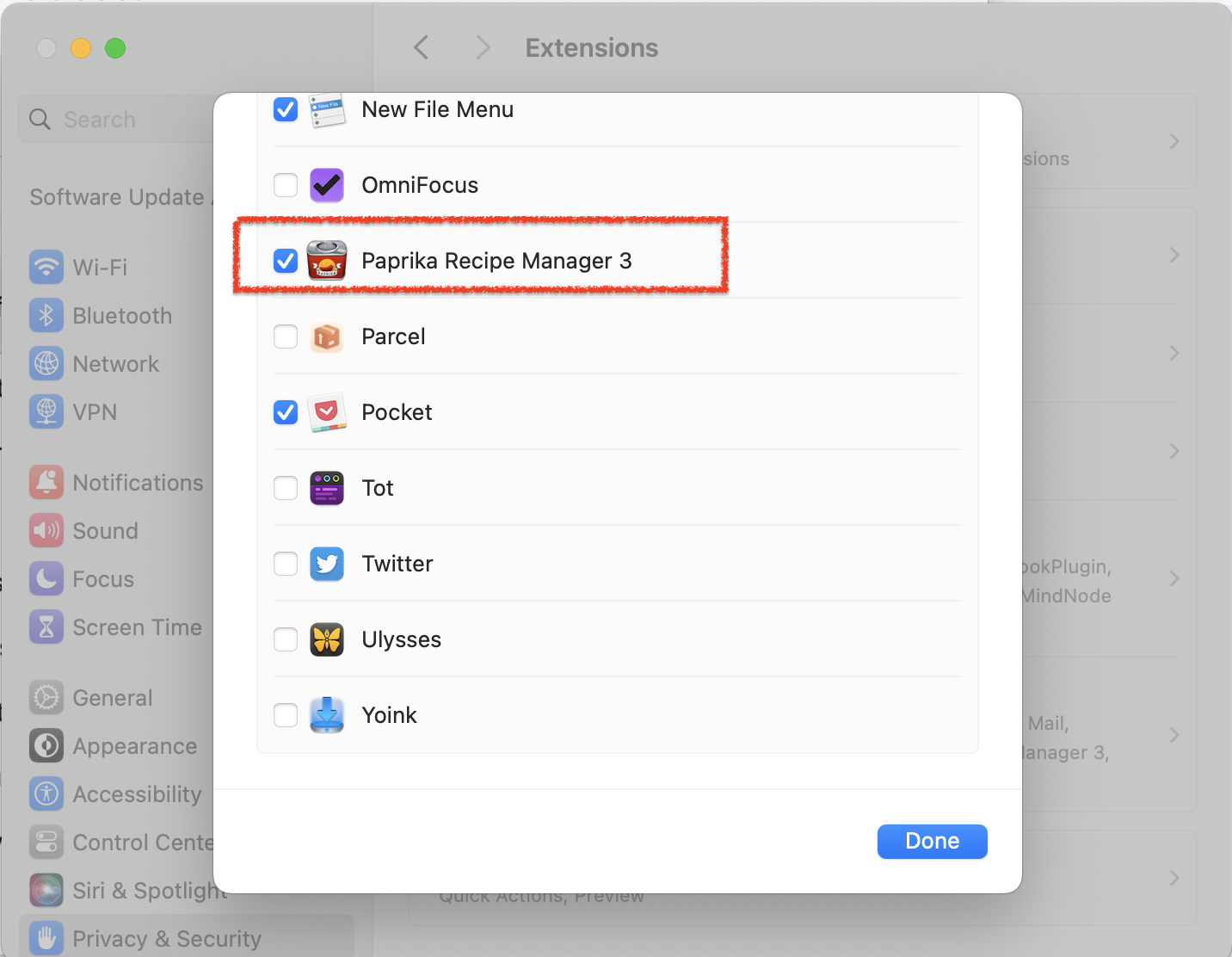The width and height of the screenshot is (1232, 957).
Task: Click the OmniFocus name text
Action: 420,185
